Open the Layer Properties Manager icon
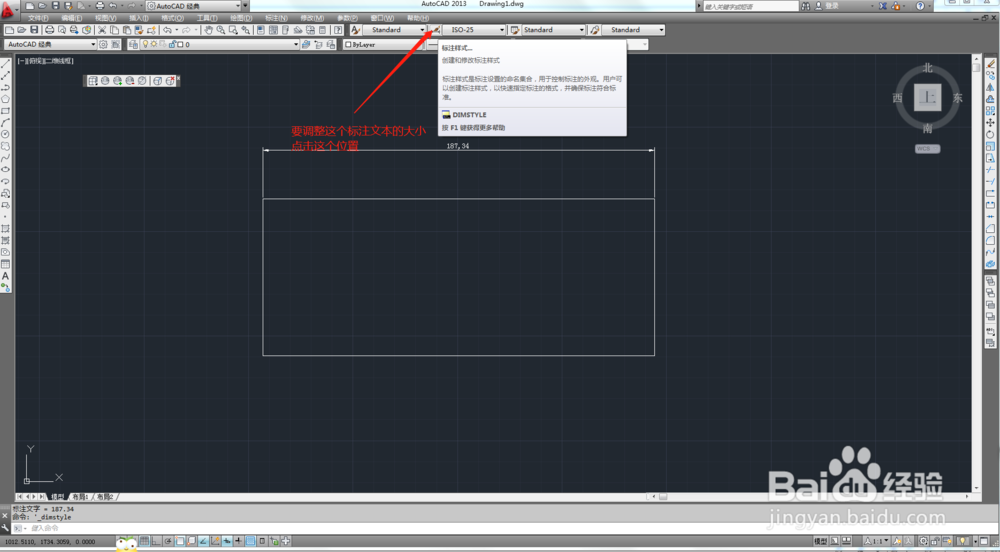This screenshot has height=552, width=1000. (x=133, y=45)
